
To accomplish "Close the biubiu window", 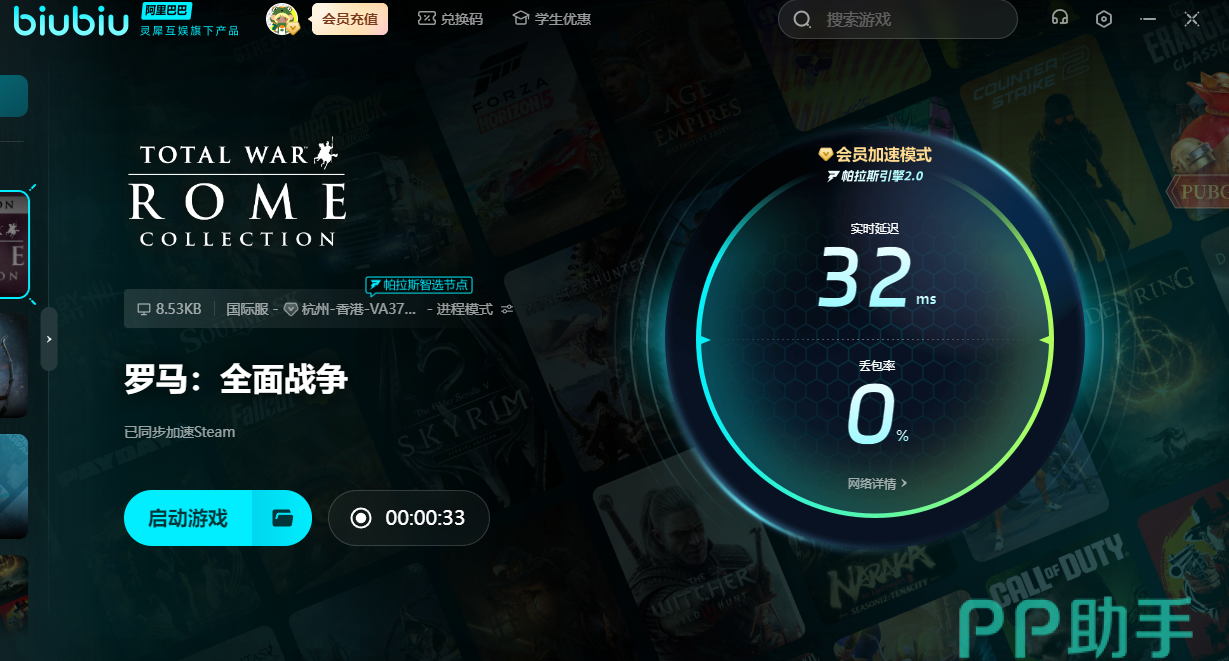I will 1192,19.
